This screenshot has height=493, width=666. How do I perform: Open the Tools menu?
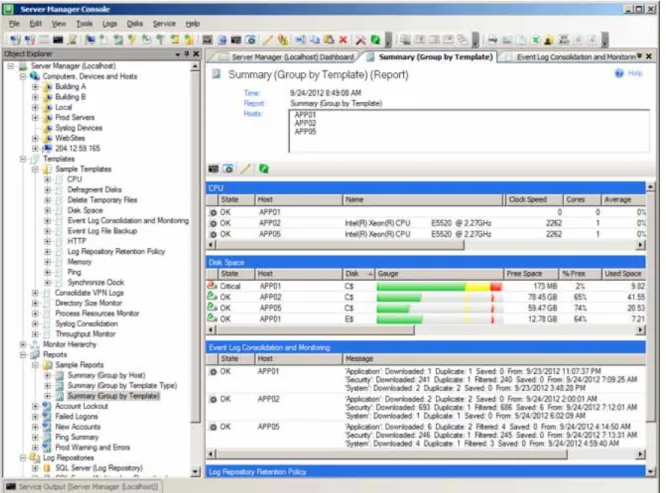point(84,24)
